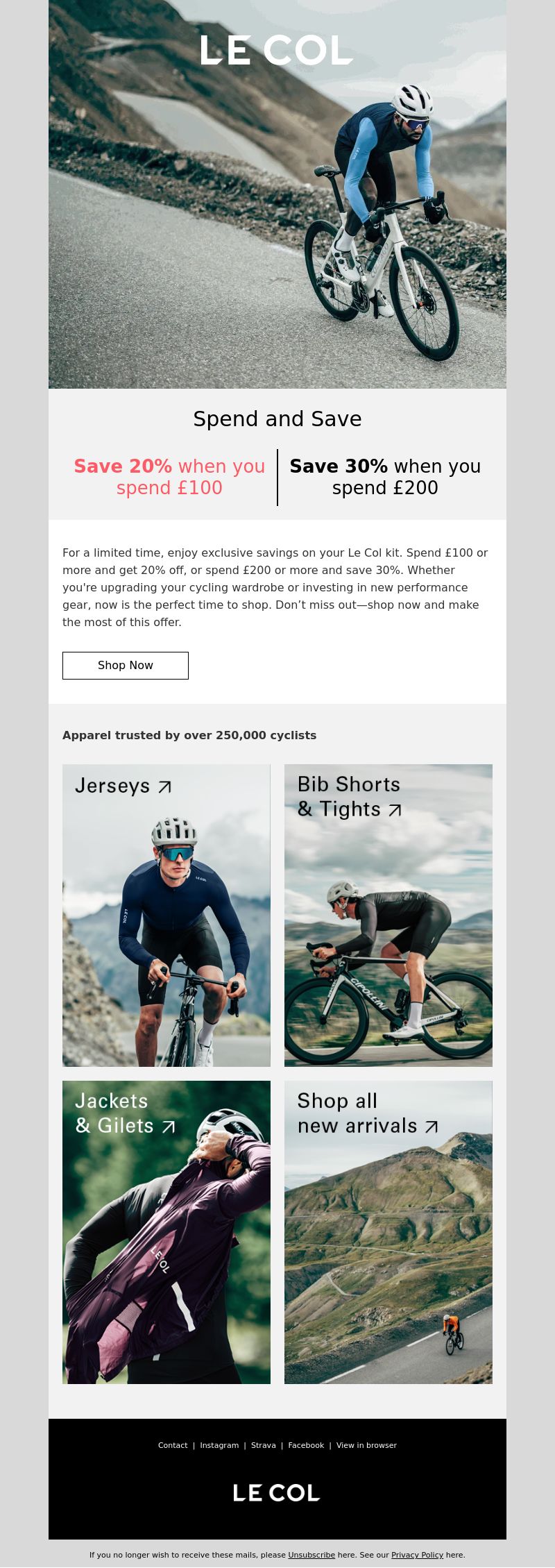
Task: Open the Shop all new arrivals tile
Action: click(x=388, y=1232)
